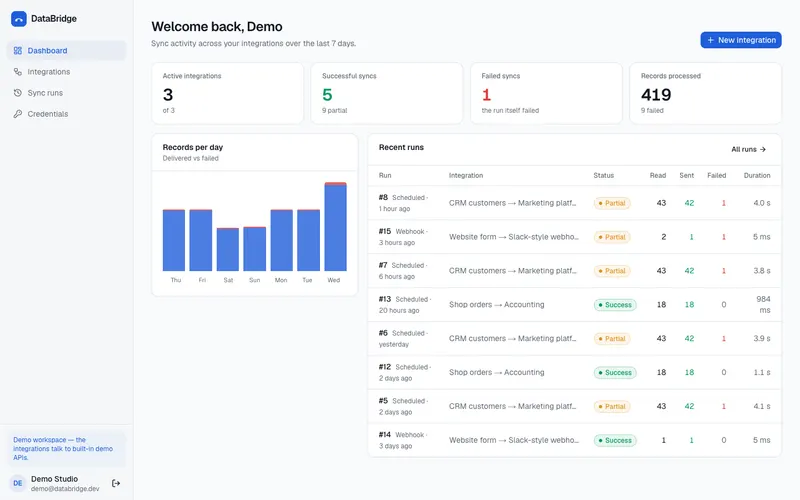The height and width of the screenshot is (500, 800).
Task: Click the Sat bar in chart
Action: coord(228,249)
